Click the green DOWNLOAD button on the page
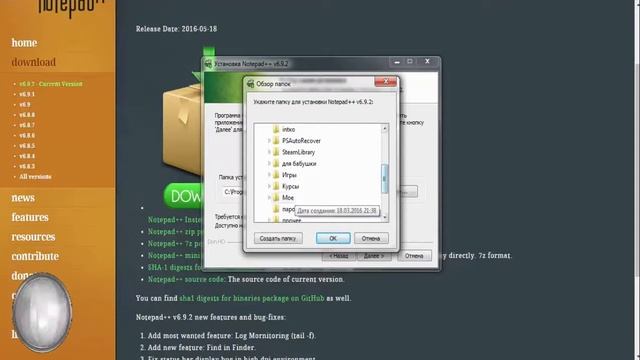The height and width of the screenshot is (360, 640). pyautogui.click(x=183, y=196)
